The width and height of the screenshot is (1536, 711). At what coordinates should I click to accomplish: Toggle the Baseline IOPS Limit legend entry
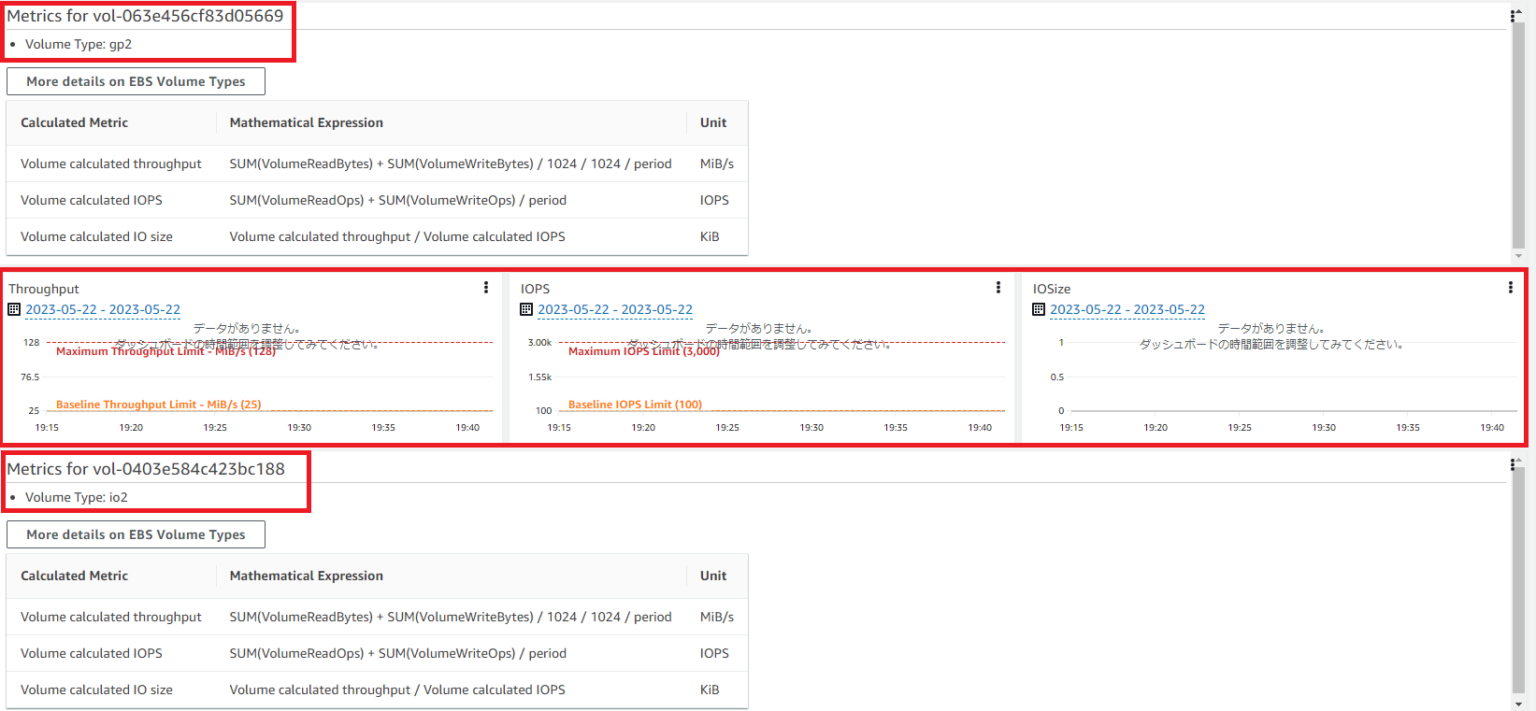click(637, 404)
